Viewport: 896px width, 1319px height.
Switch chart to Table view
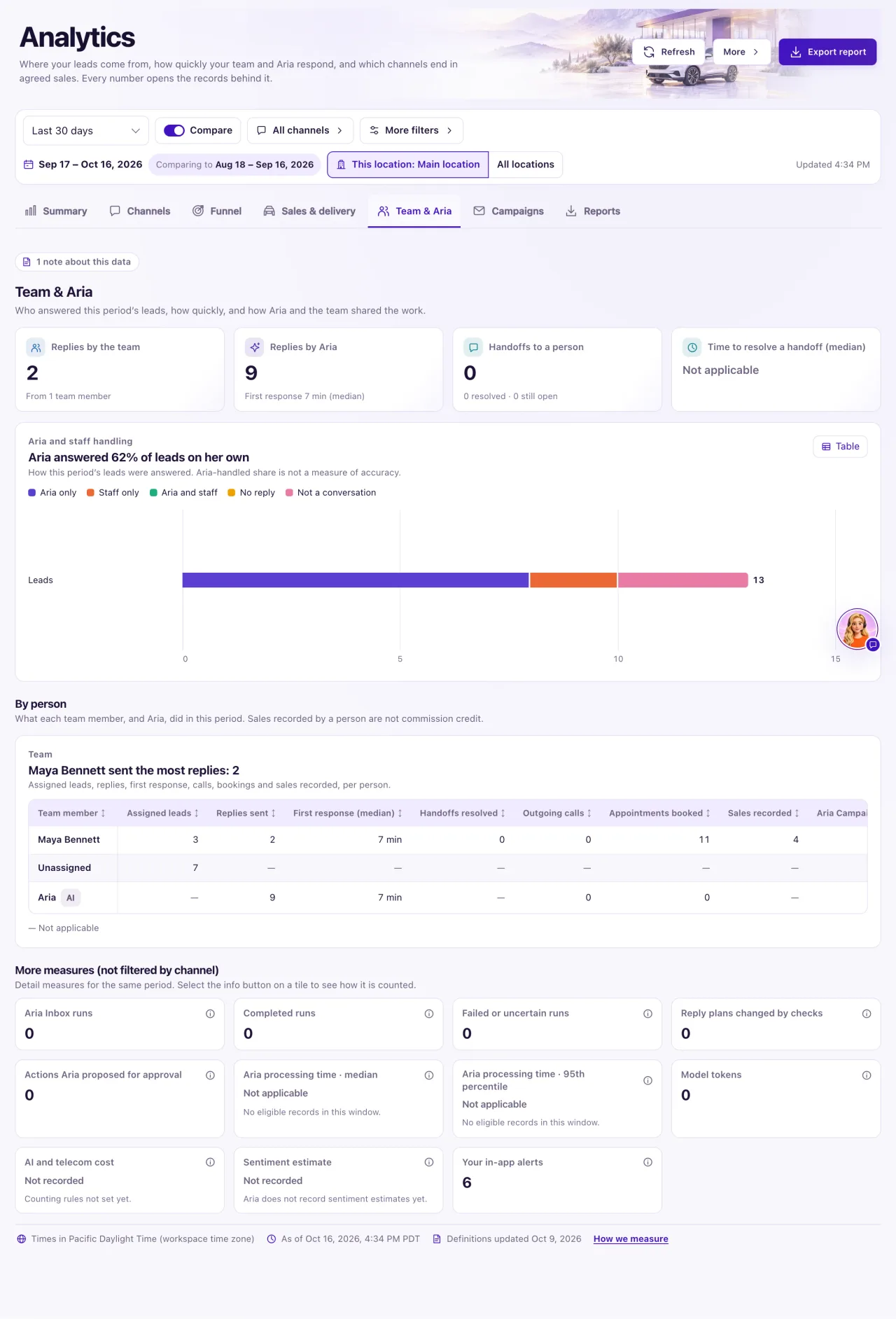[840, 447]
